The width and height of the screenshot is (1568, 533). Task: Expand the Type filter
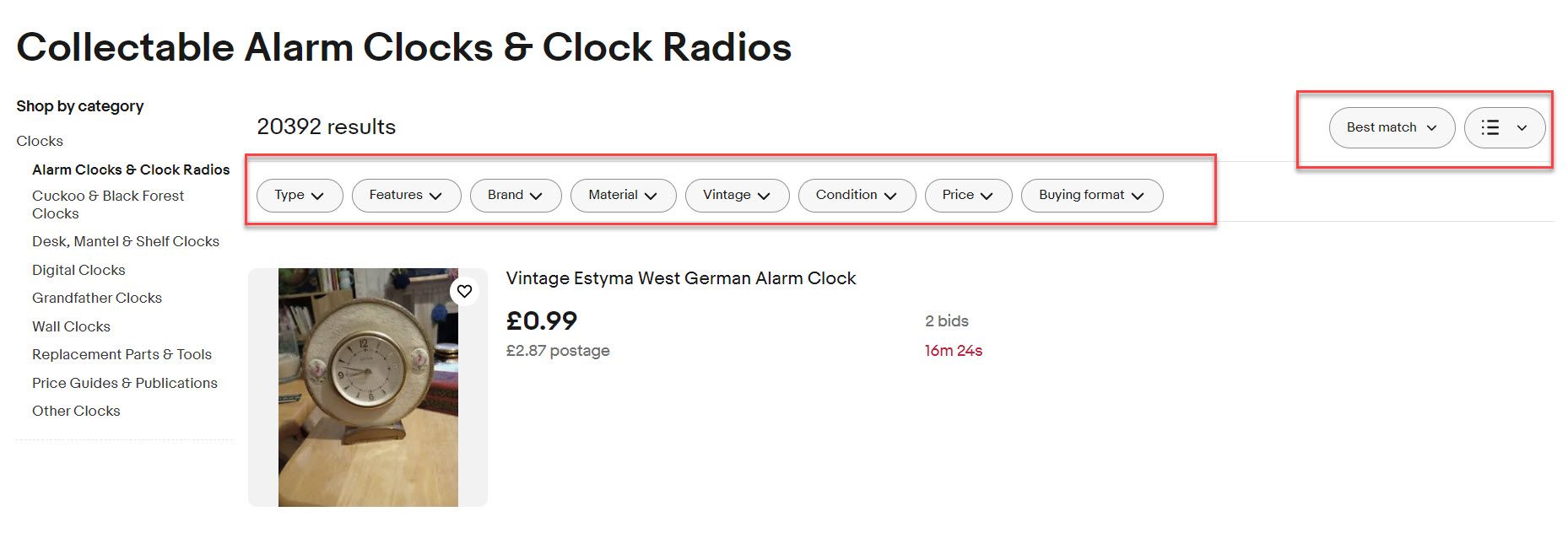[300, 195]
